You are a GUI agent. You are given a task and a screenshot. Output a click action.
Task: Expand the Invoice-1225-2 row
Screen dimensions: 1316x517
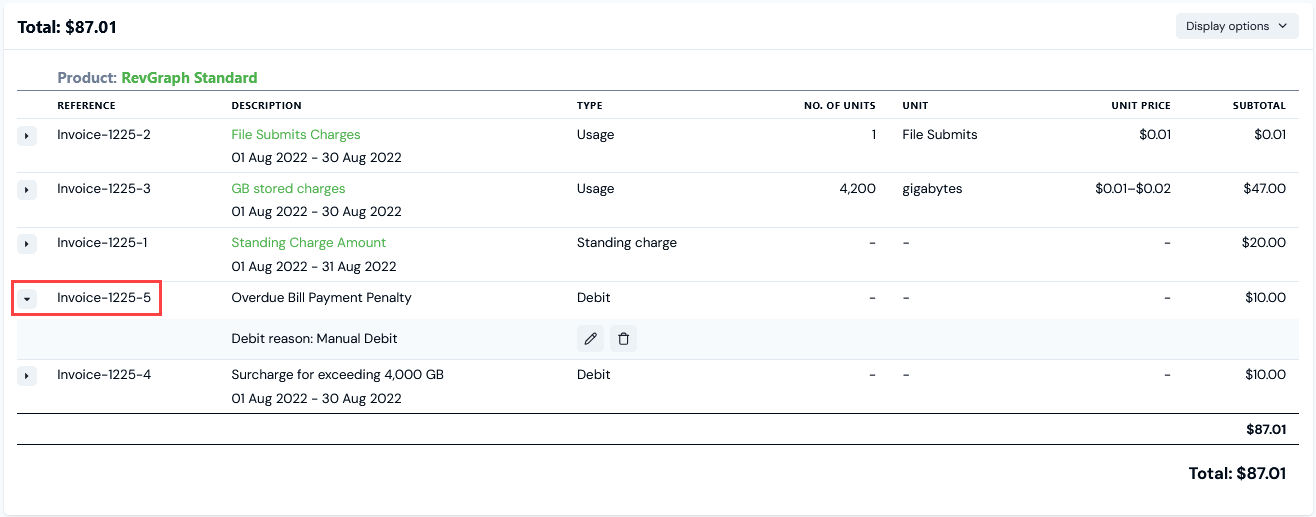27,135
